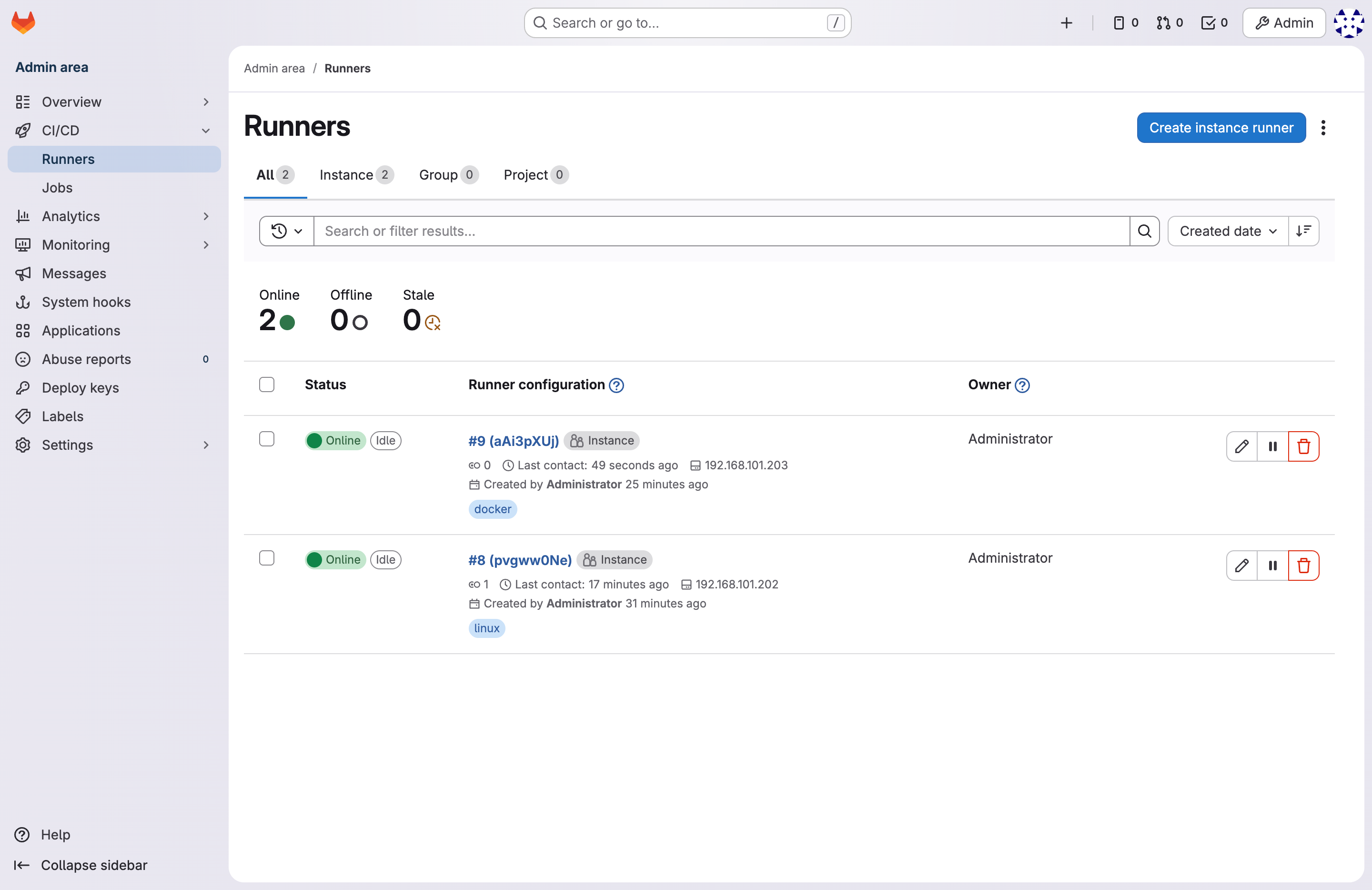Click the sort direction icon
The width and height of the screenshot is (1372, 890).
1303,231
